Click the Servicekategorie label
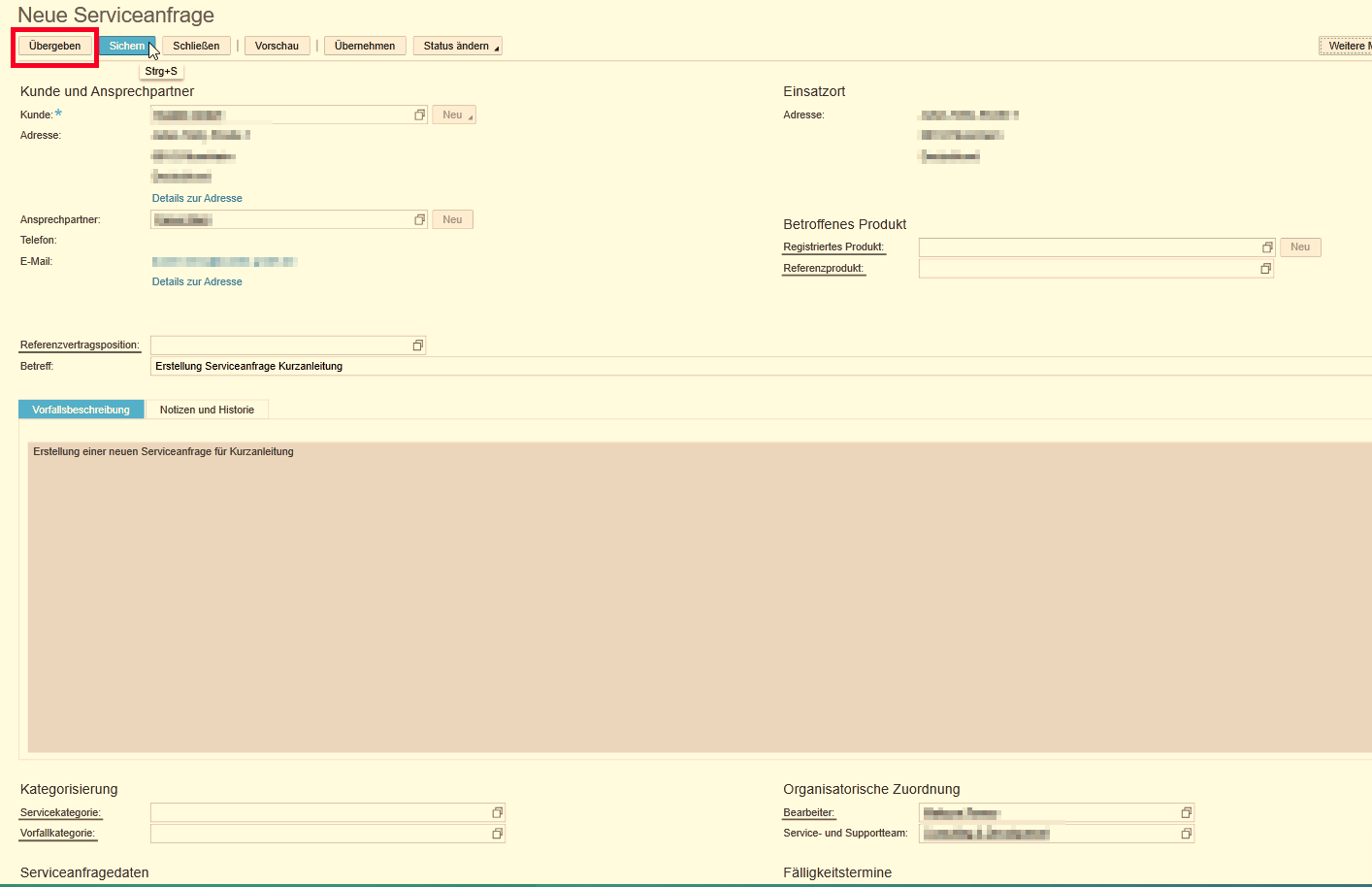This screenshot has height=887, width=1372. coord(60,813)
